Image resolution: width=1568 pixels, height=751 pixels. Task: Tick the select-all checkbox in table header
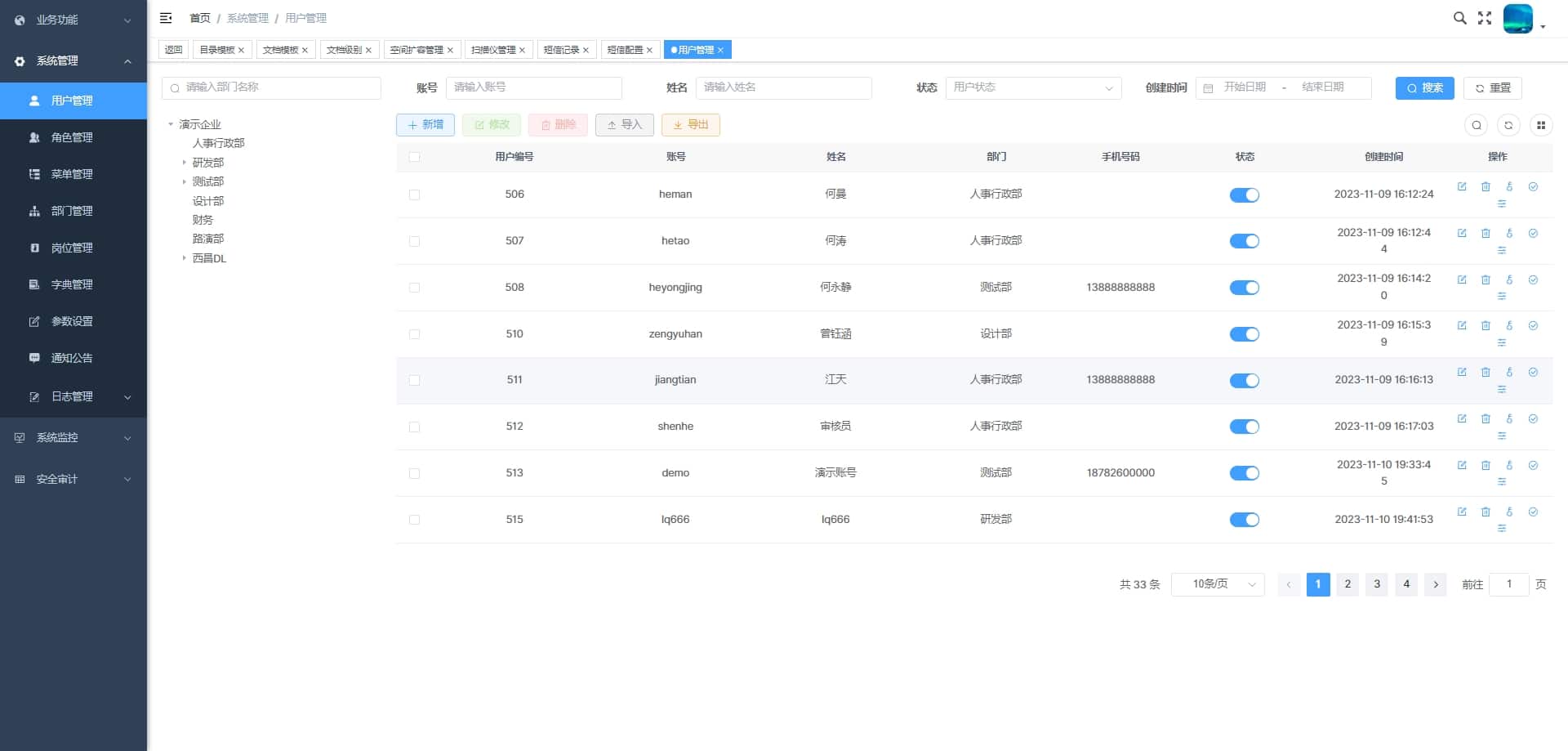click(414, 157)
